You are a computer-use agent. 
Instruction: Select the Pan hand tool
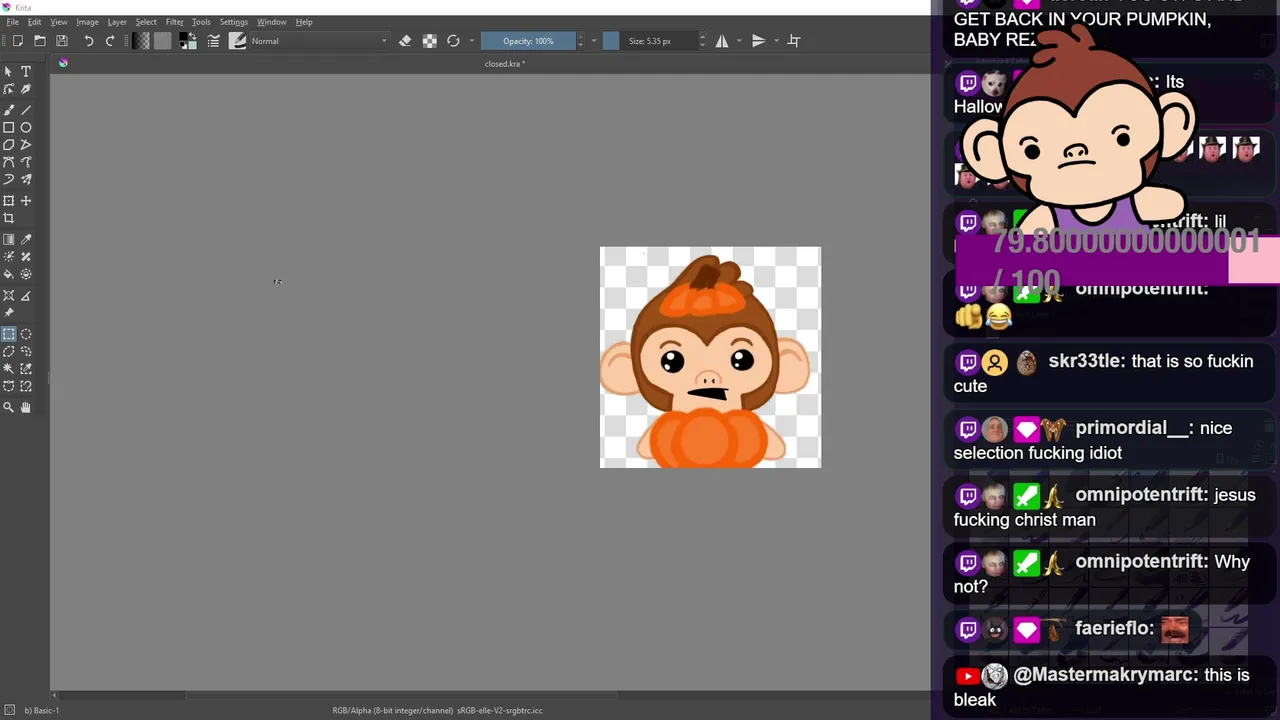click(26, 407)
